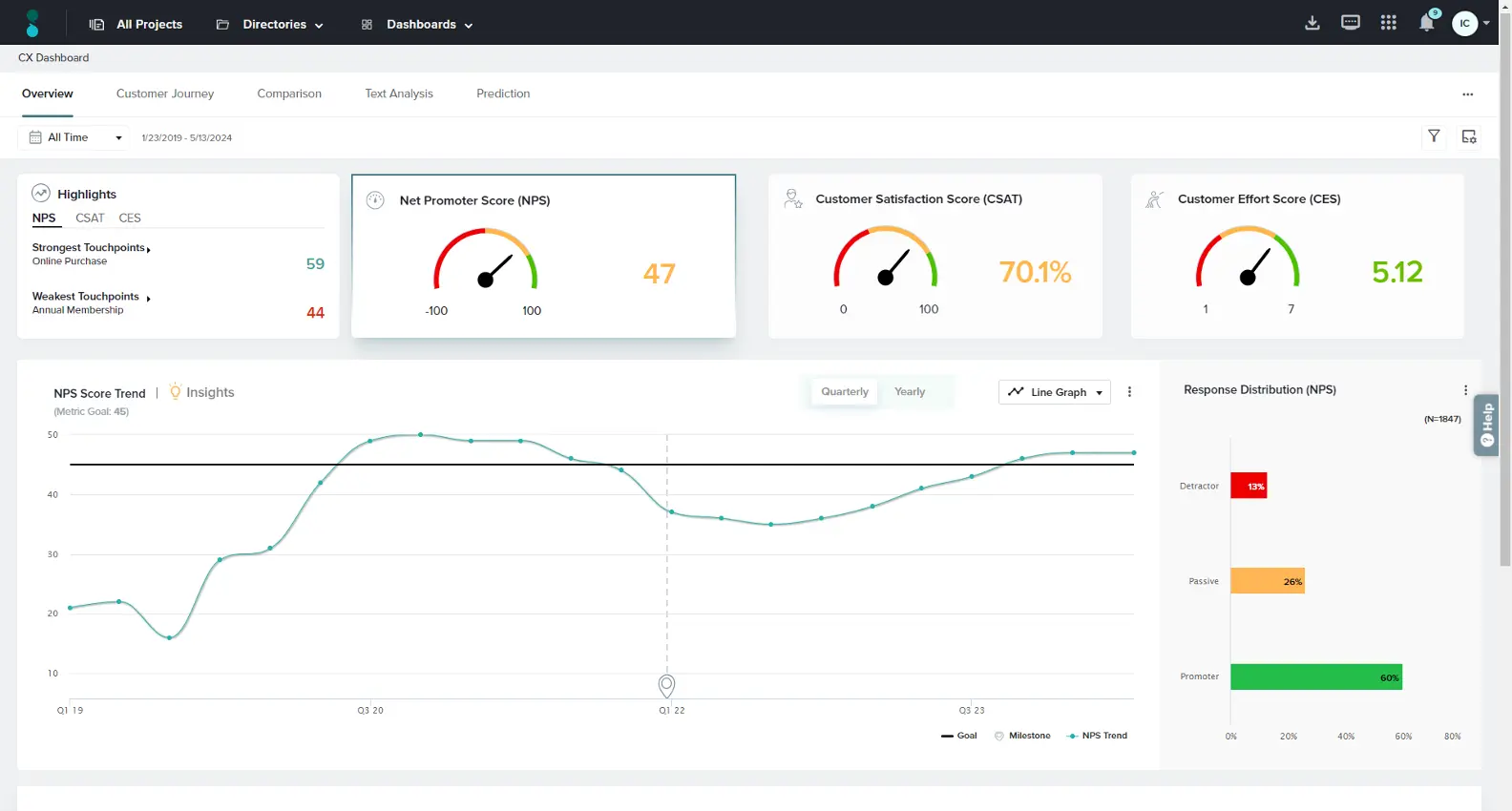1512x811 pixels.
Task: Click the lowest trend point near Q1 19
Action: pyautogui.click(x=169, y=637)
